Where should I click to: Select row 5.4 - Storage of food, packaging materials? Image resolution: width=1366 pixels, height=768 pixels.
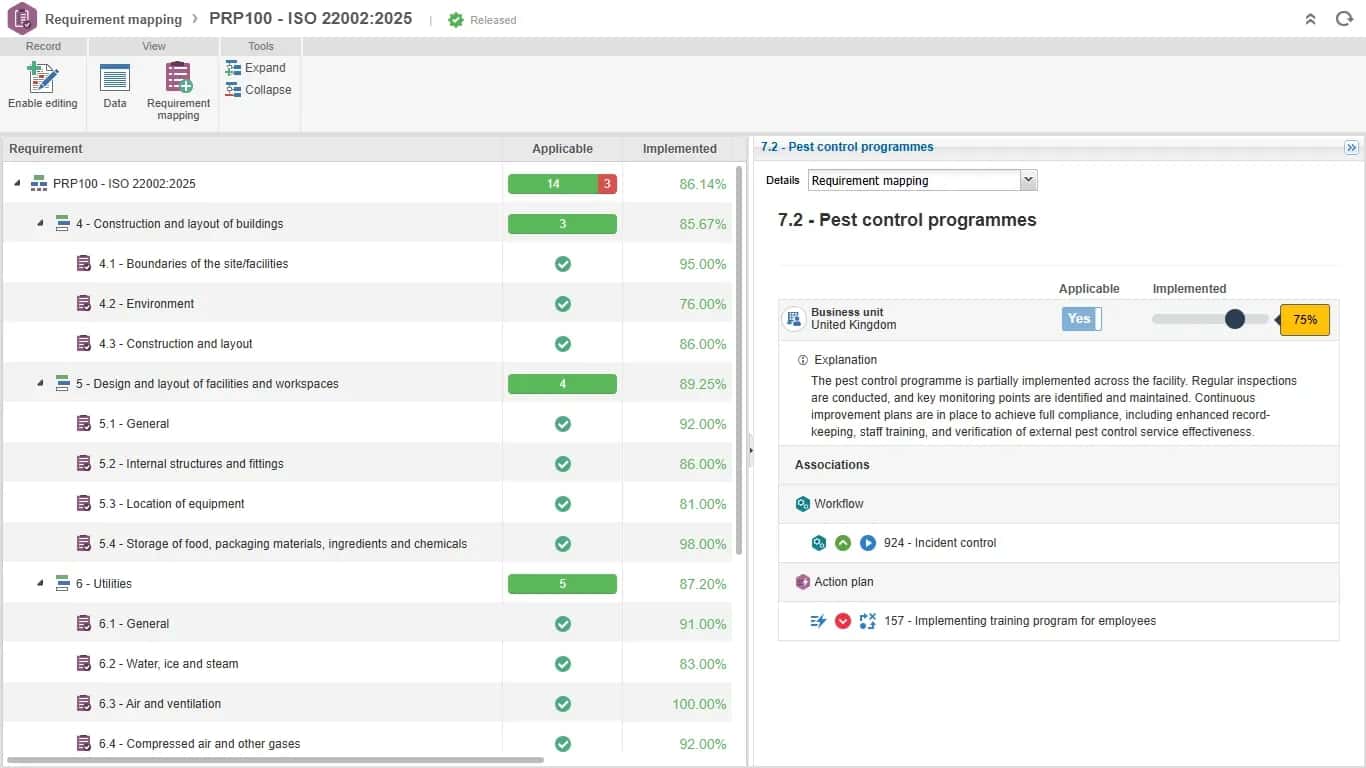tap(367, 544)
